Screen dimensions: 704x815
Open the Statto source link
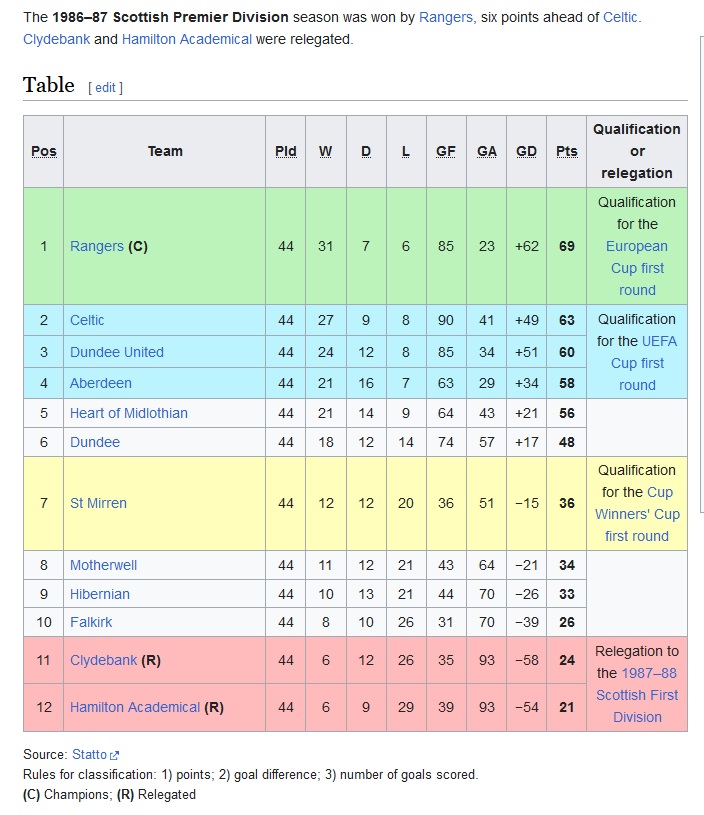click(87, 753)
